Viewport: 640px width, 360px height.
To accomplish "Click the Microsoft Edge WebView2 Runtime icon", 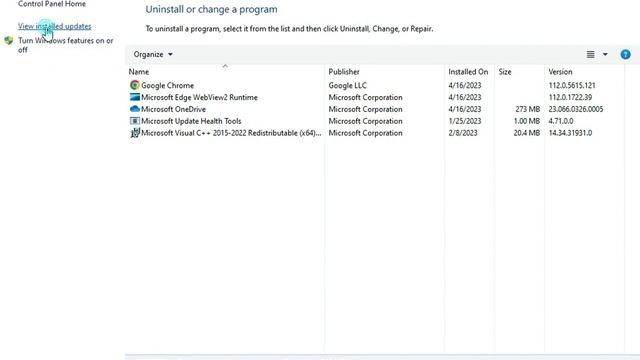I will pyautogui.click(x=135, y=97).
